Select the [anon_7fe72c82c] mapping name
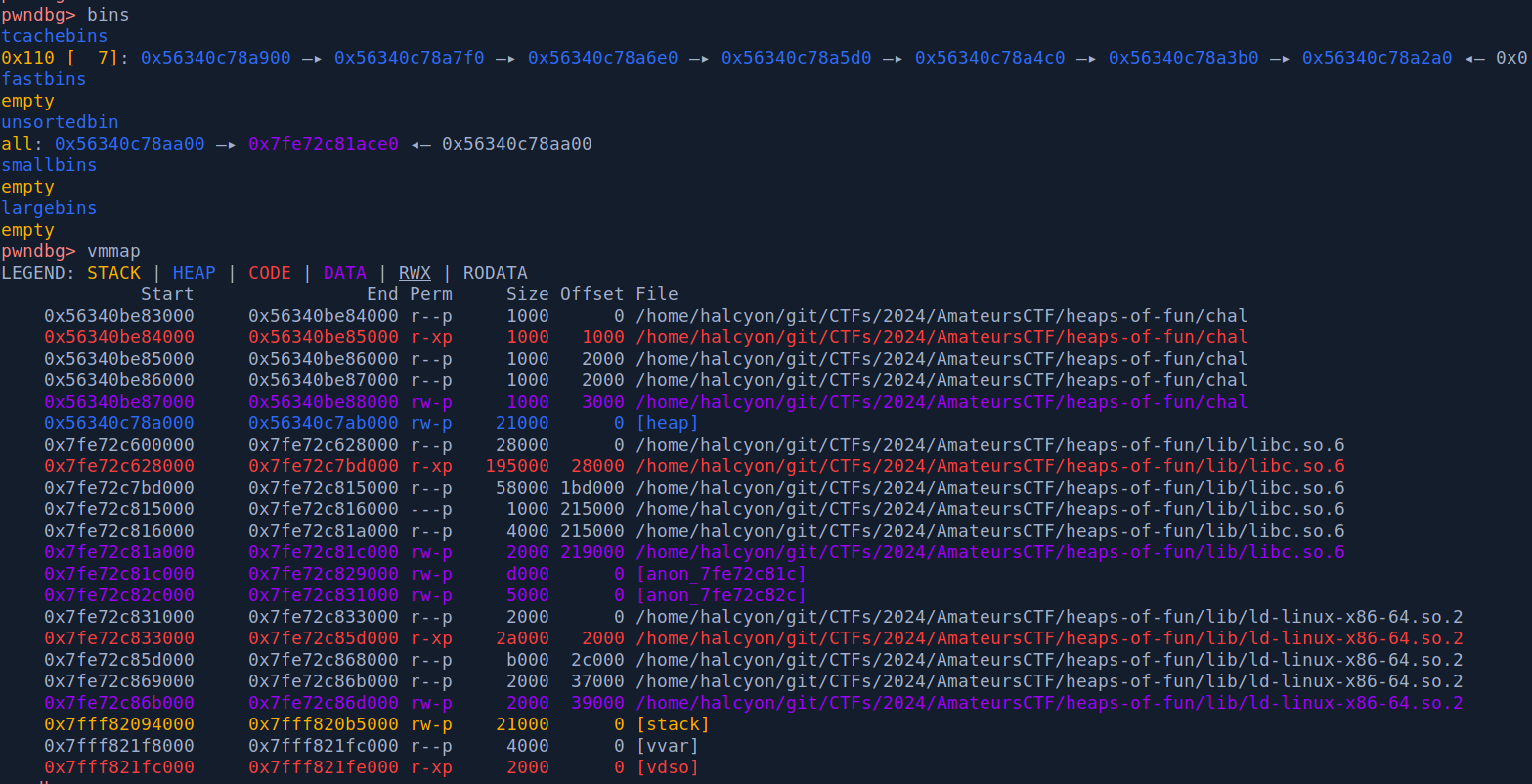Viewport: 1532px width, 784px height. [x=721, y=595]
